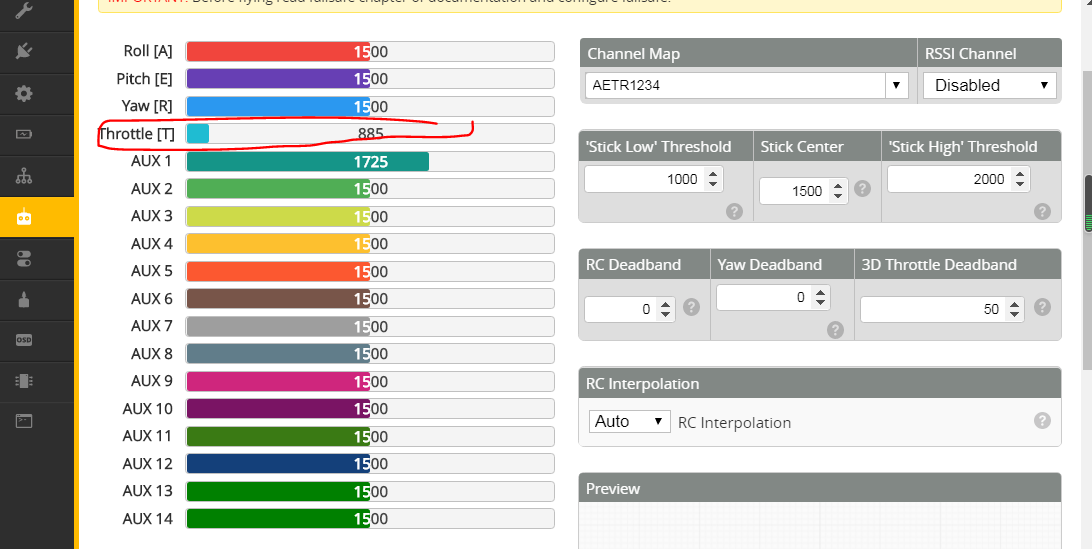Open the Modes toggle-switch icon in sidebar
1092x549 pixels.
24,259
